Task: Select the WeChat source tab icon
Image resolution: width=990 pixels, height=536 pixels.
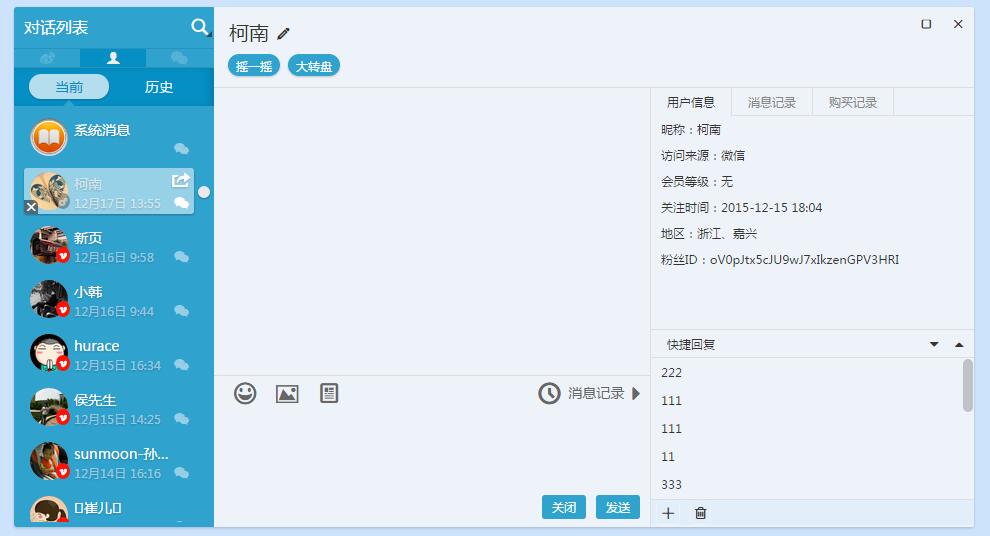Action: point(179,58)
